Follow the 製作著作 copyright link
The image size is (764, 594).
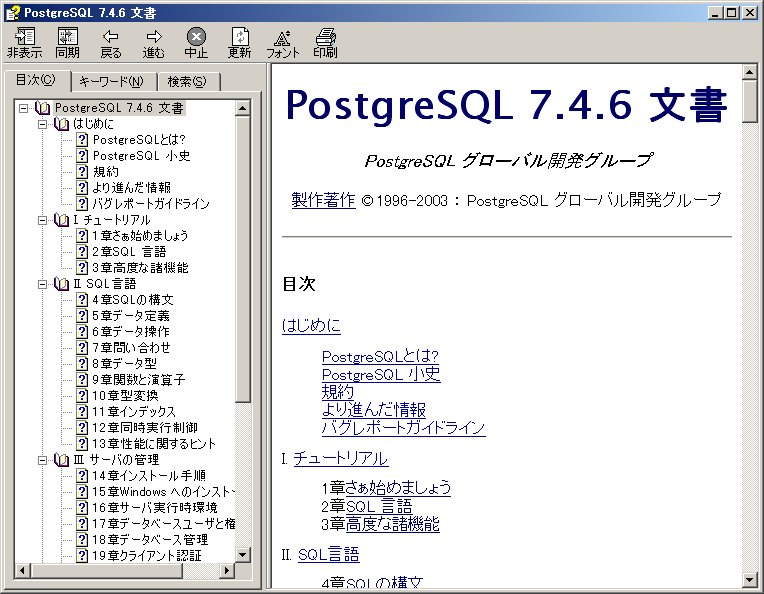[322, 199]
